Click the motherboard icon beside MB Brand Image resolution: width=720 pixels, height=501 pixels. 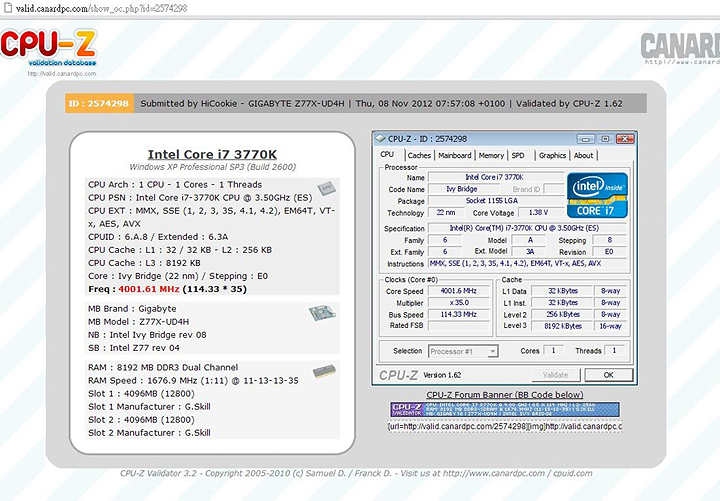point(322,313)
